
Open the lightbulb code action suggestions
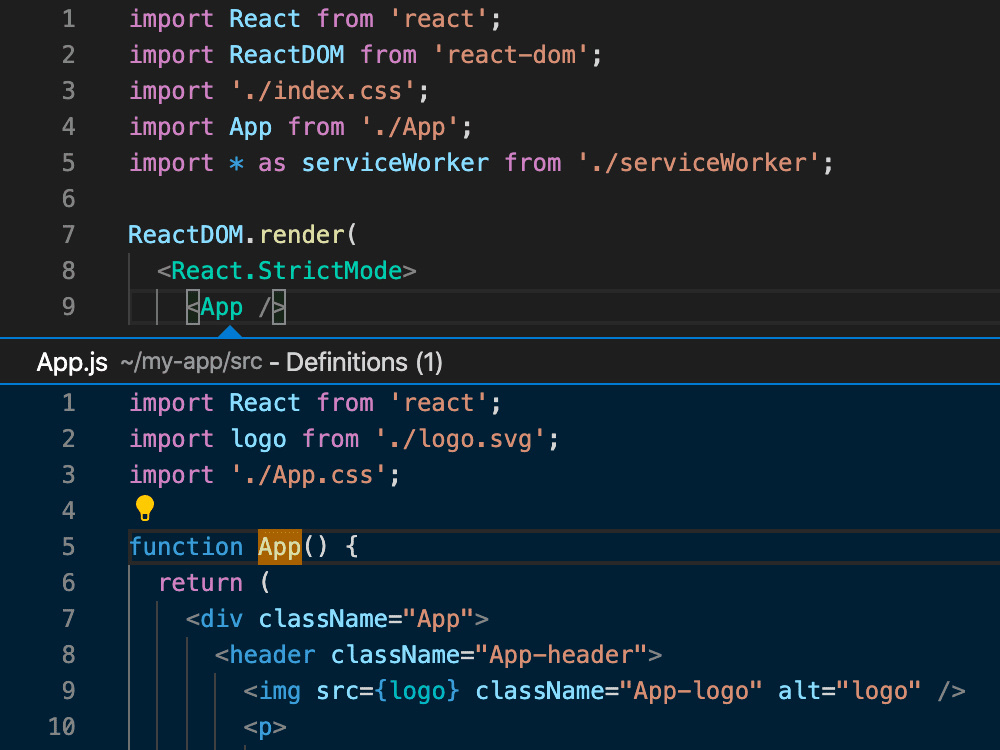145,510
